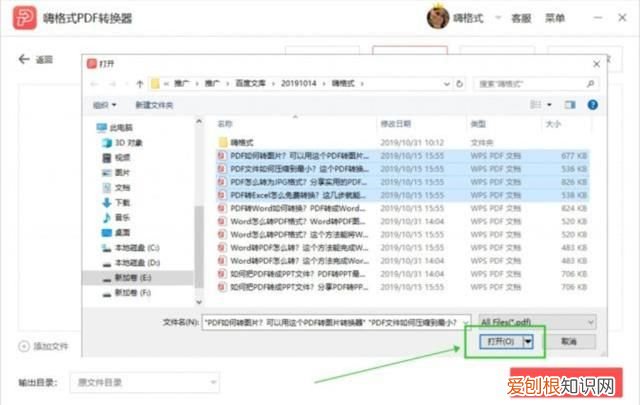Open 文档 folder in the navigation pane
Image resolution: width=640 pixels, height=405 pixels.
coord(116,188)
